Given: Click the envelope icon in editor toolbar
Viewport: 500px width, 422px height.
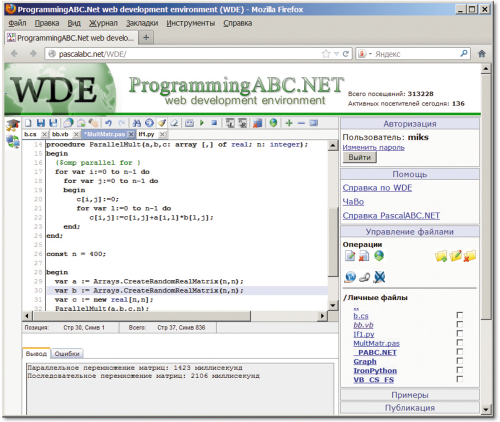Looking at the screenshot, I should click(x=81, y=123).
